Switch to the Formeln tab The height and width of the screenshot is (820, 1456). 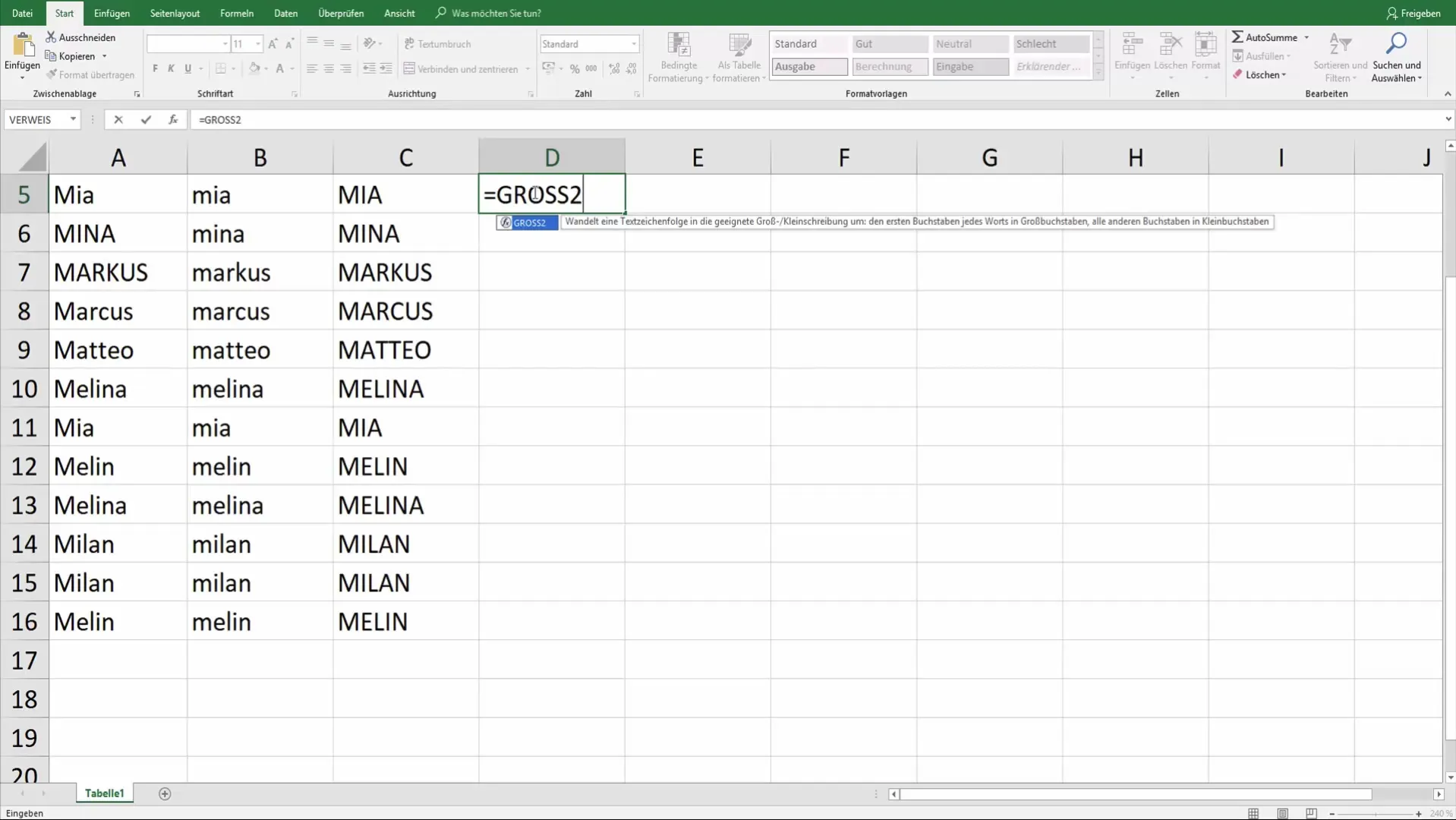click(237, 13)
